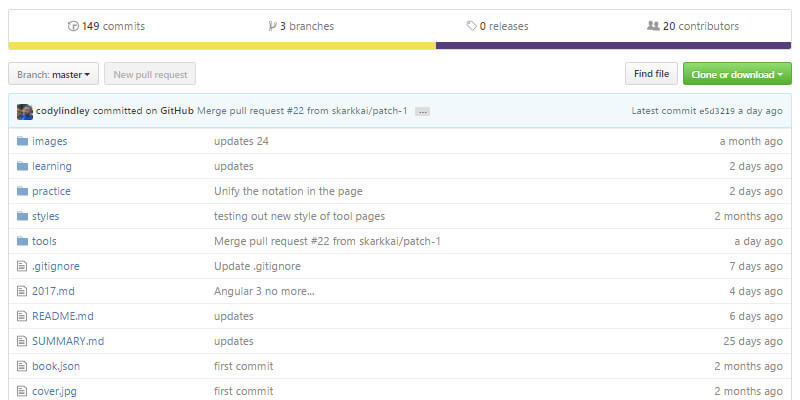Click the file icon next to README.md
The height and width of the screenshot is (400, 800).
(23, 316)
